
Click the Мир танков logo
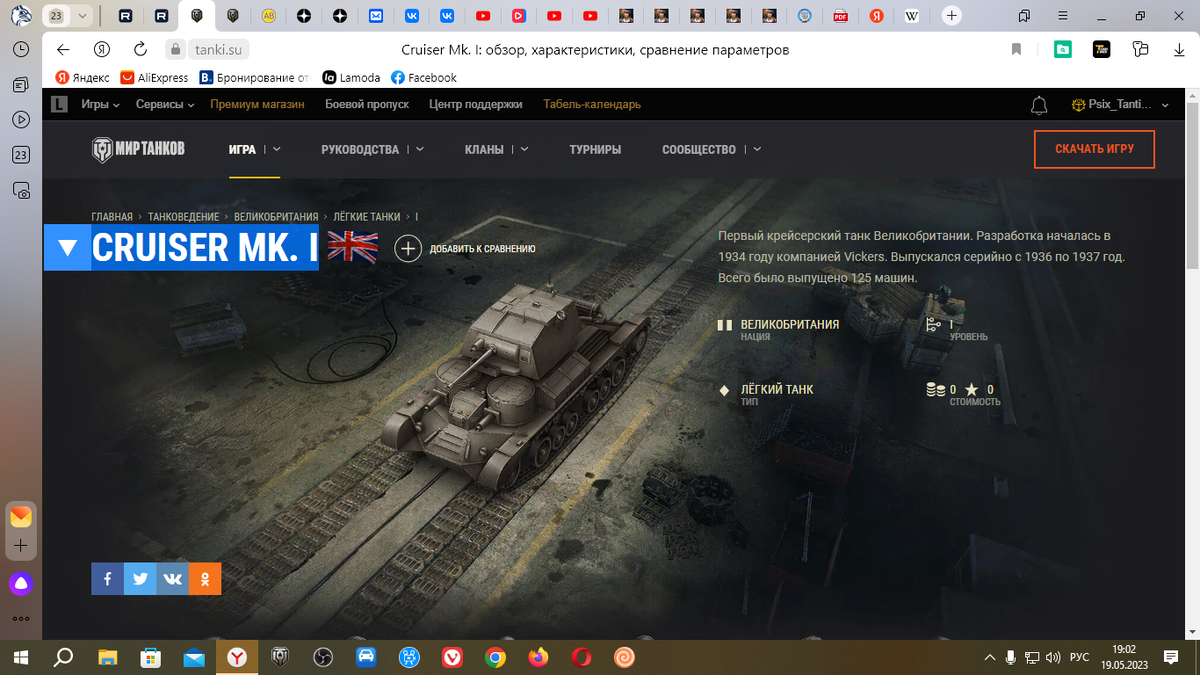click(x=138, y=150)
